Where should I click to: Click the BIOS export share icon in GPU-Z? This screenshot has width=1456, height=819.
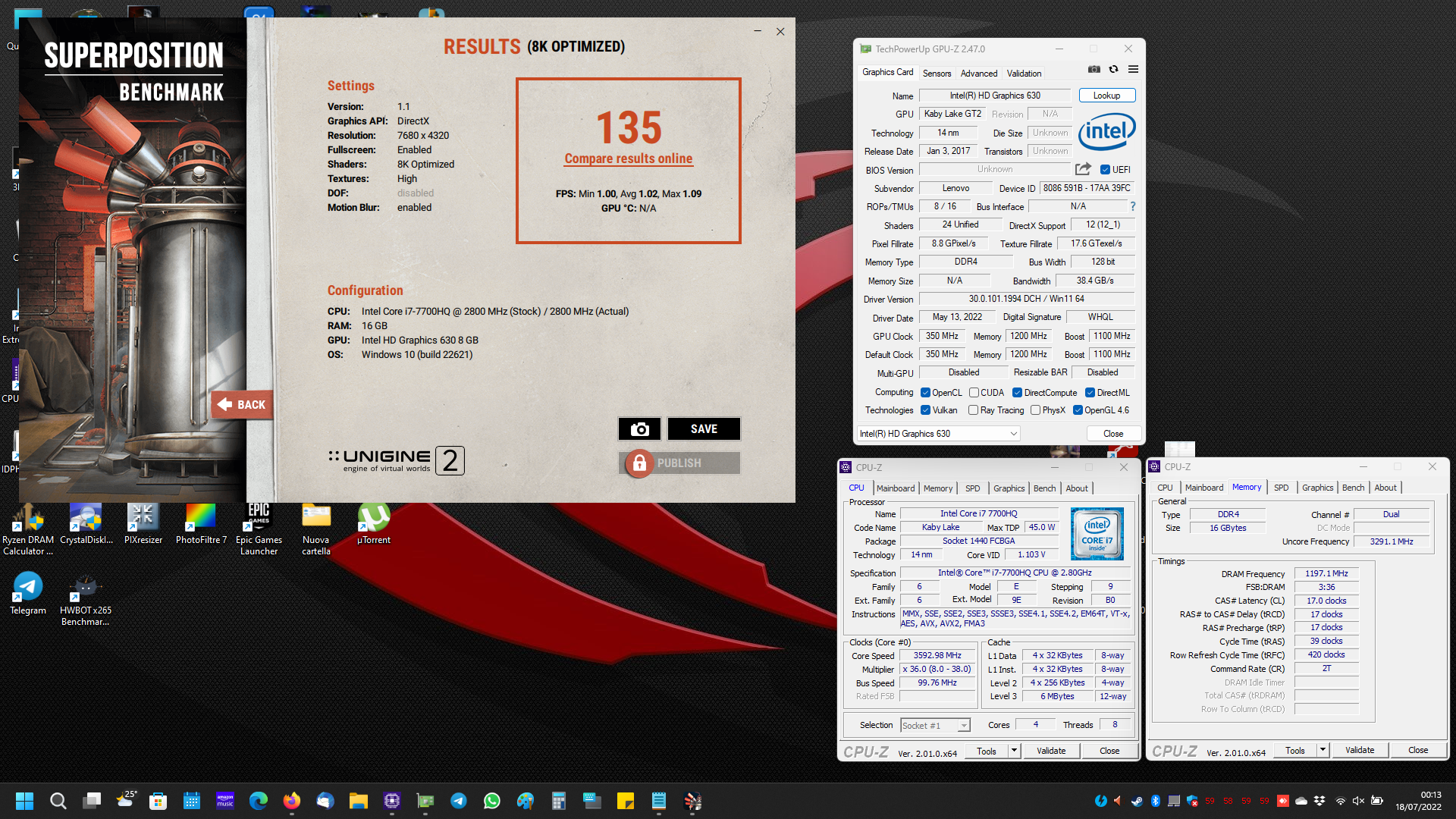[1083, 169]
